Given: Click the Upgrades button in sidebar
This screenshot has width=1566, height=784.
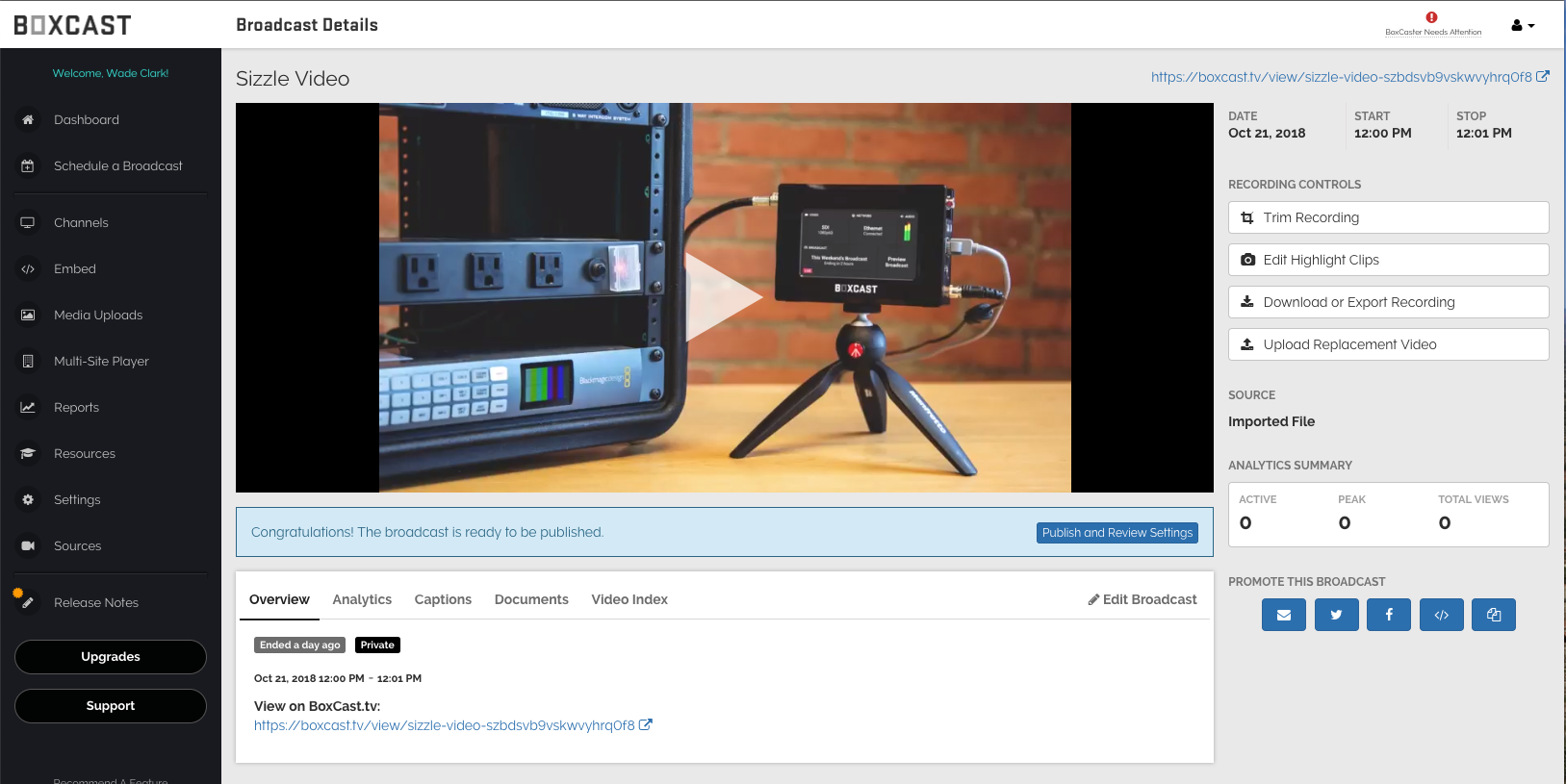Looking at the screenshot, I should pos(111,657).
